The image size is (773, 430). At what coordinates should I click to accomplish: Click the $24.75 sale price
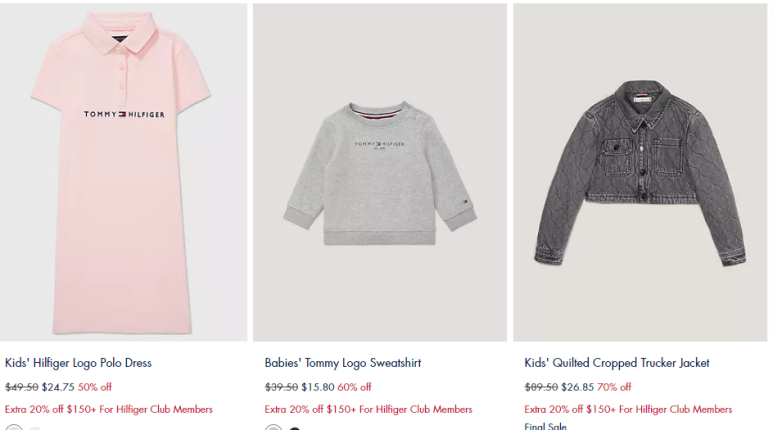(58, 387)
